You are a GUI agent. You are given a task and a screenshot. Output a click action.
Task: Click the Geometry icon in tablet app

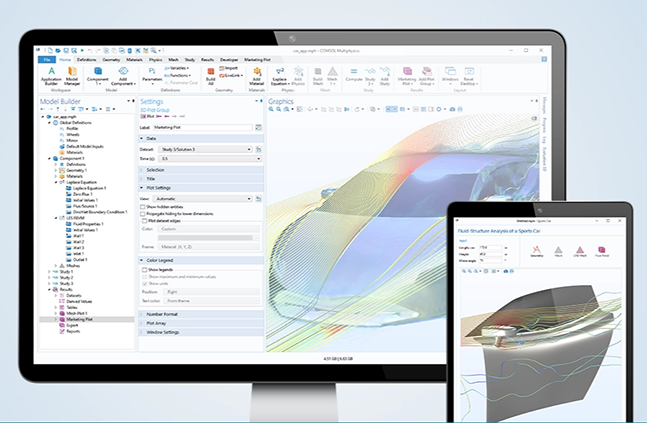click(x=535, y=251)
